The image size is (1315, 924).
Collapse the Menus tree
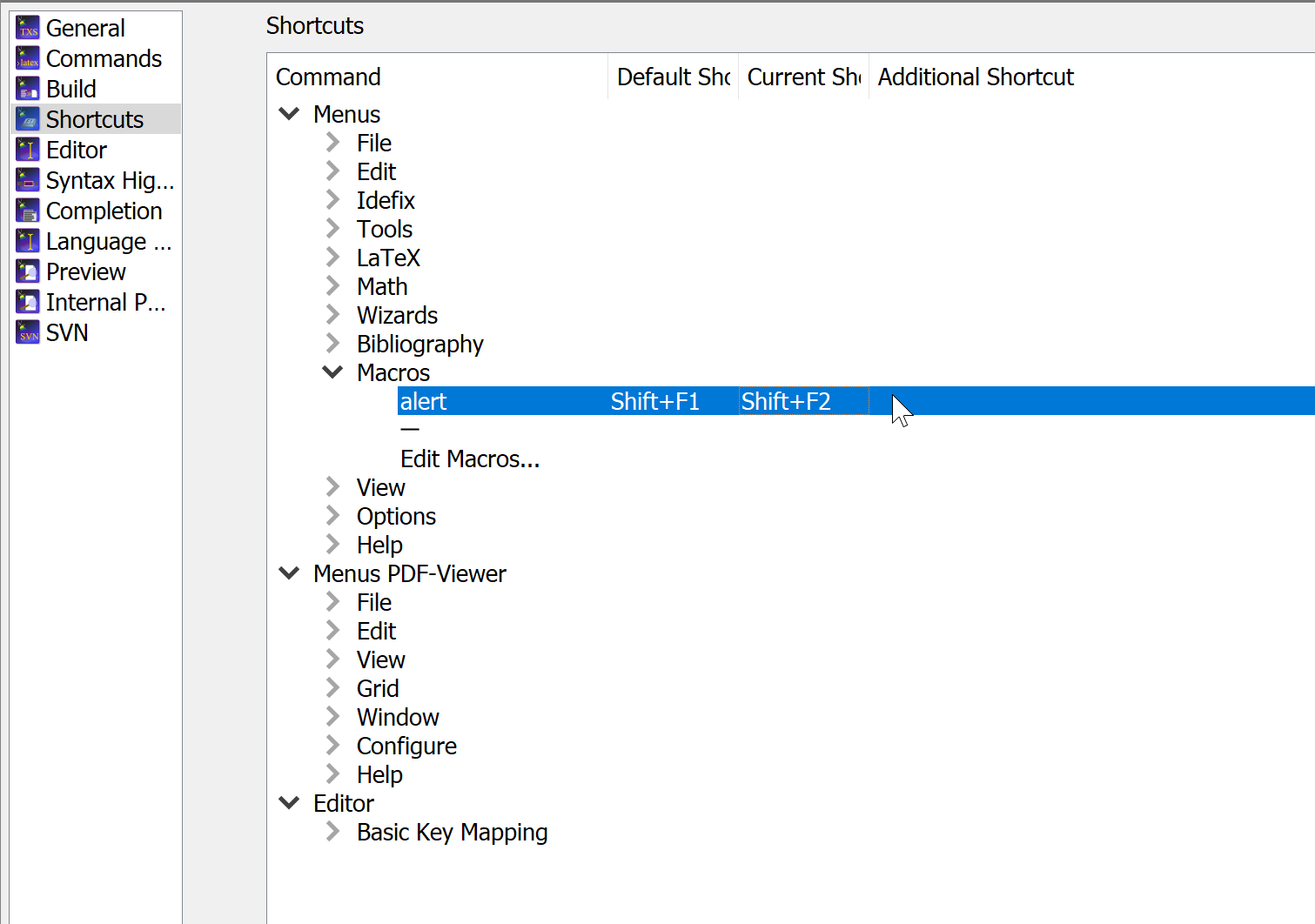pos(289,113)
